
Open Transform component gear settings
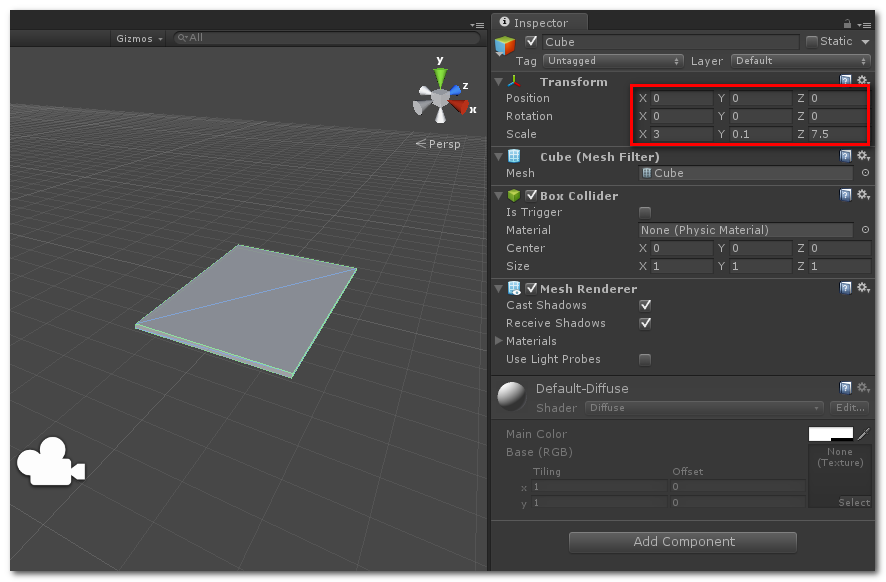tap(863, 80)
